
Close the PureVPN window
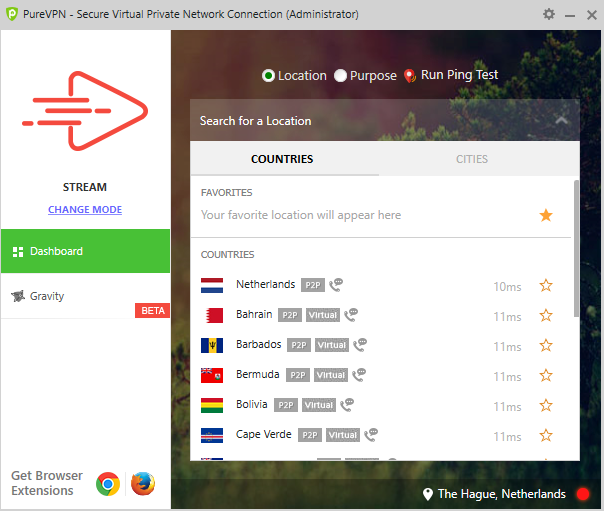pyautogui.click(x=592, y=15)
